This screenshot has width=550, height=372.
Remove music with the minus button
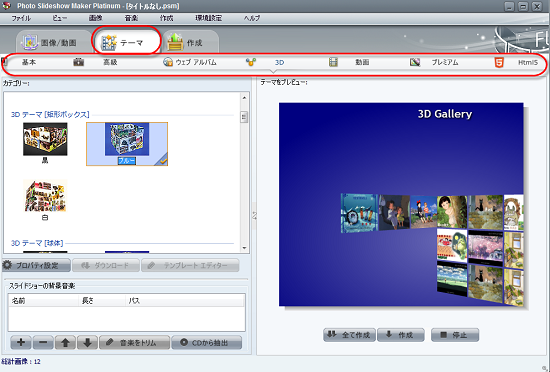[x=43, y=343]
